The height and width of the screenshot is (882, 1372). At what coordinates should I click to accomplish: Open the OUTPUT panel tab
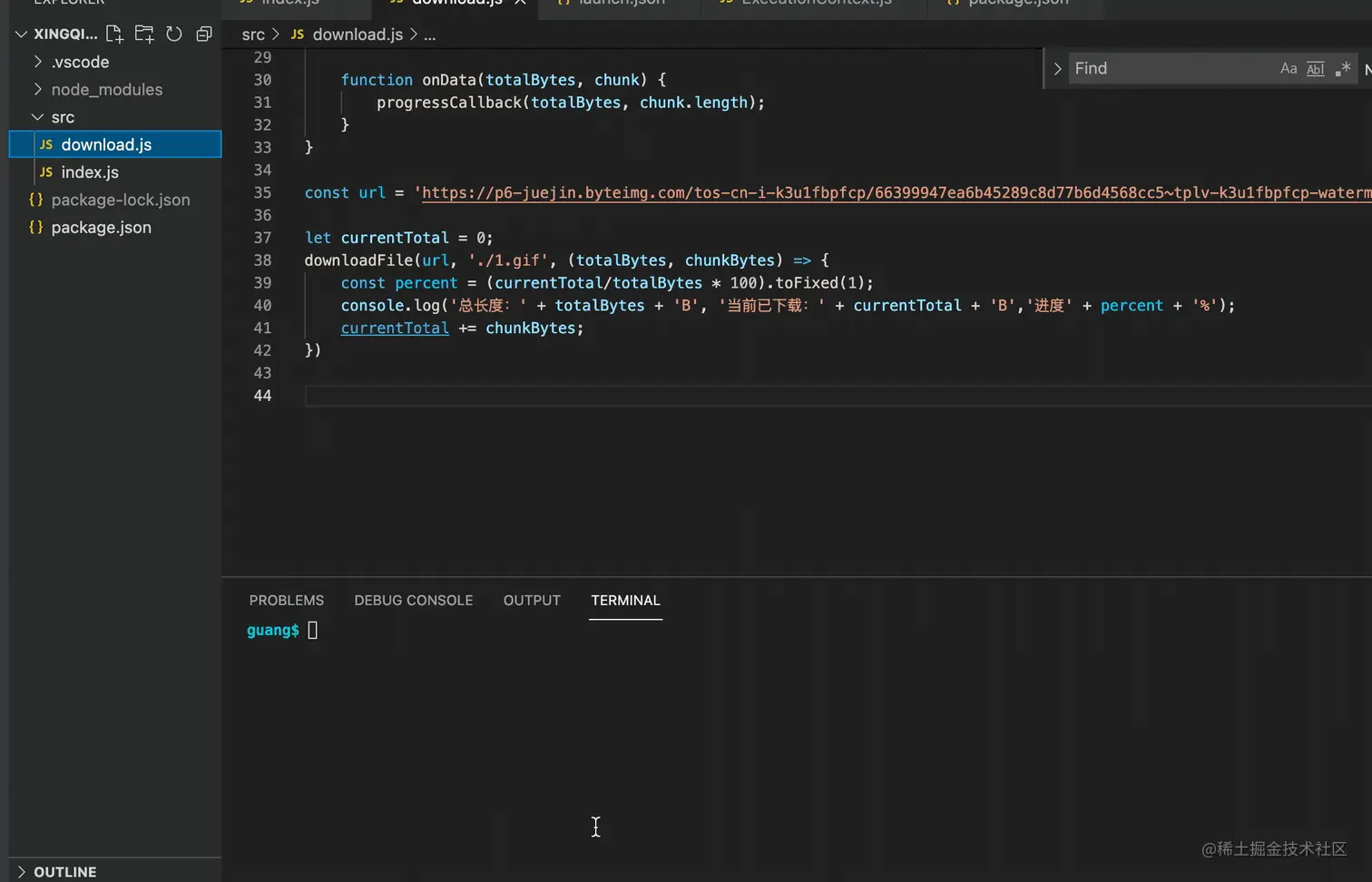(532, 601)
